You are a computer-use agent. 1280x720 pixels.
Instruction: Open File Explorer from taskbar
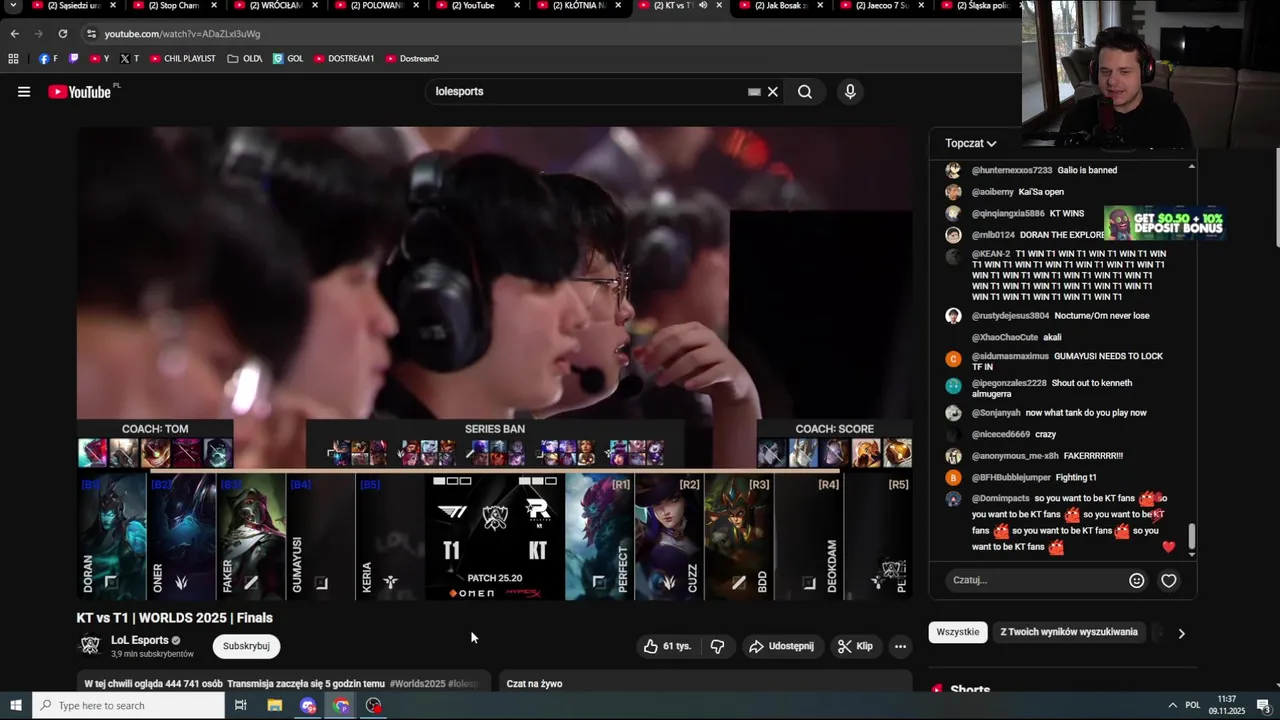tap(275, 706)
